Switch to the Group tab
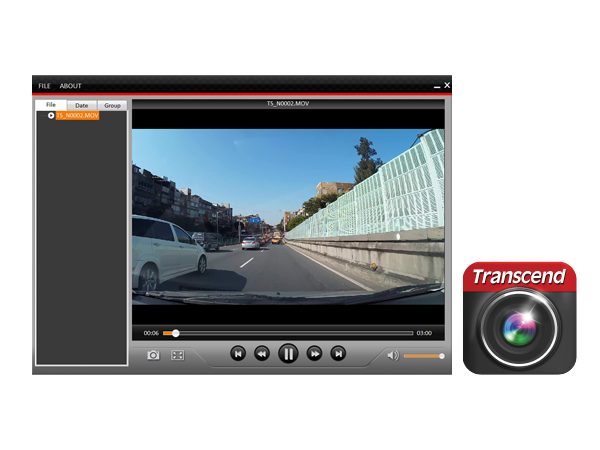600x450 pixels. click(x=112, y=105)
